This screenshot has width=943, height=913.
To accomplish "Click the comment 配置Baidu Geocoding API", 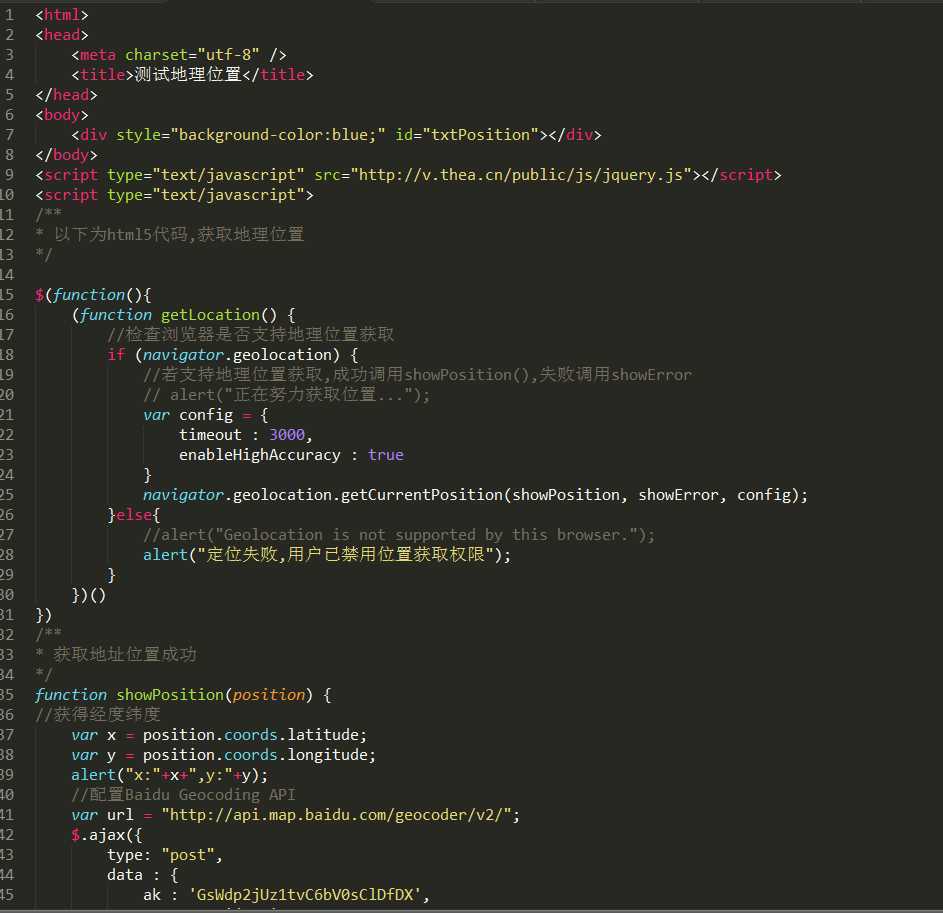I will 183,795.
